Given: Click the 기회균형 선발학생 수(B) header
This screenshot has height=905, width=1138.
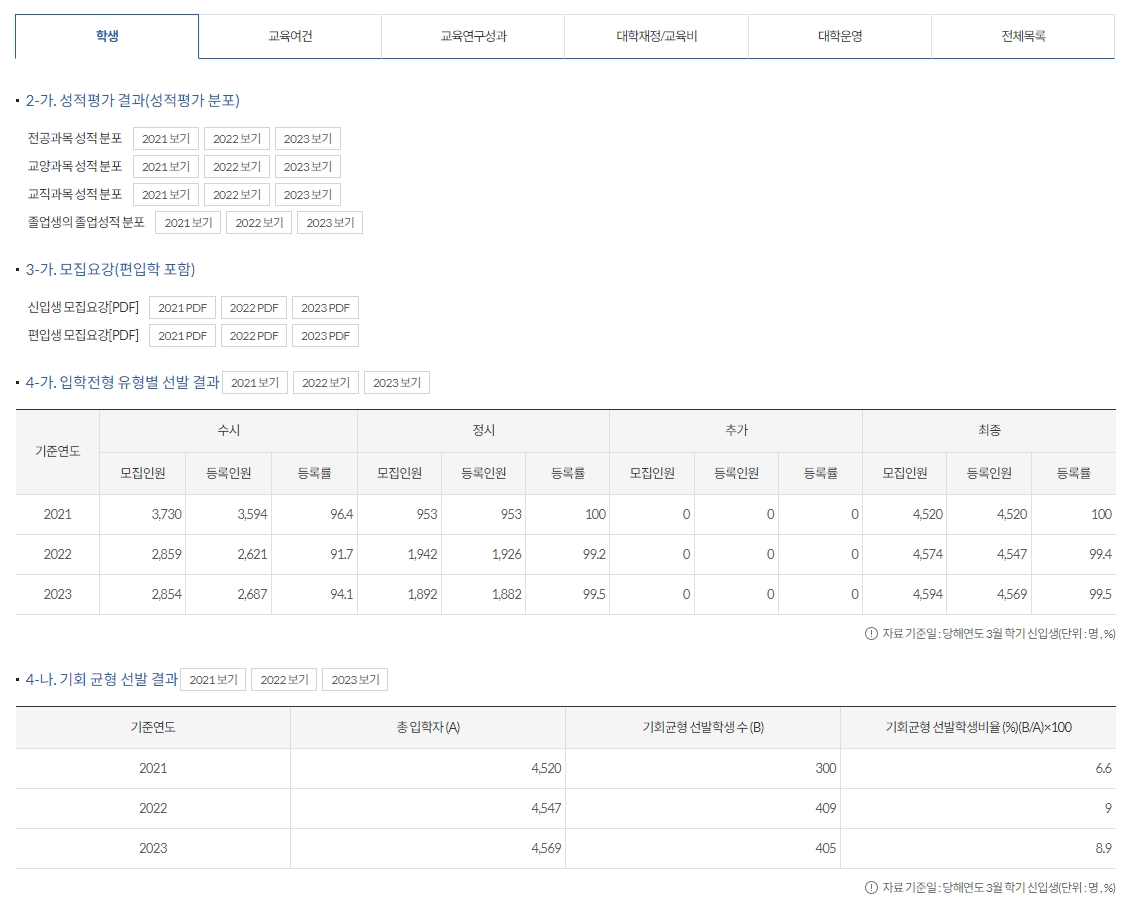Looking at the screenshot, I should [x=703, y=727].
